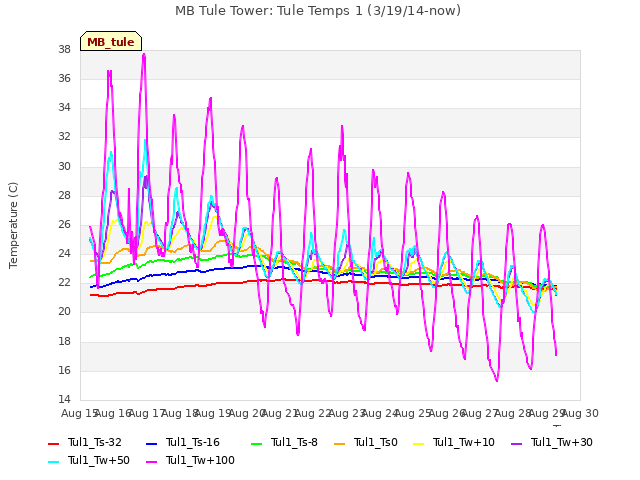Toggle the Tul1_Ts-32 legend entry
640x480 pixels.
click(85, 442)
